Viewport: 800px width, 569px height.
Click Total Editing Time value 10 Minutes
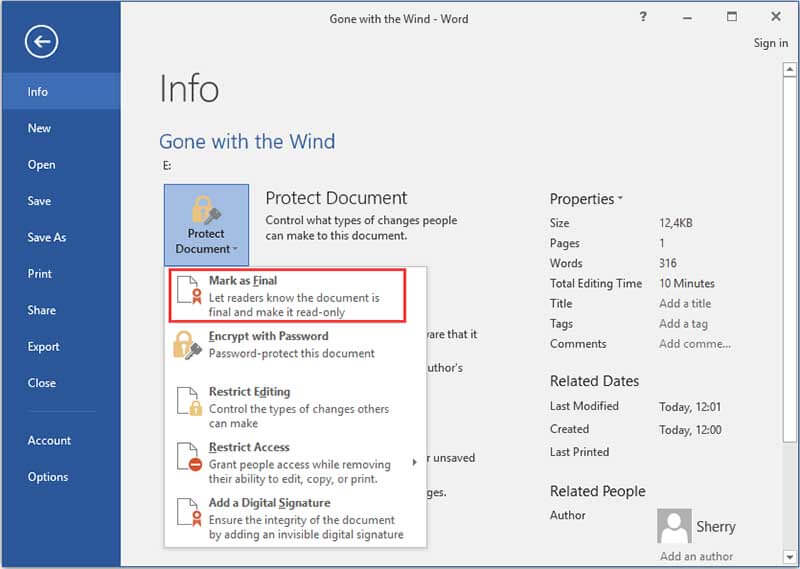click(x=687, y=283)
